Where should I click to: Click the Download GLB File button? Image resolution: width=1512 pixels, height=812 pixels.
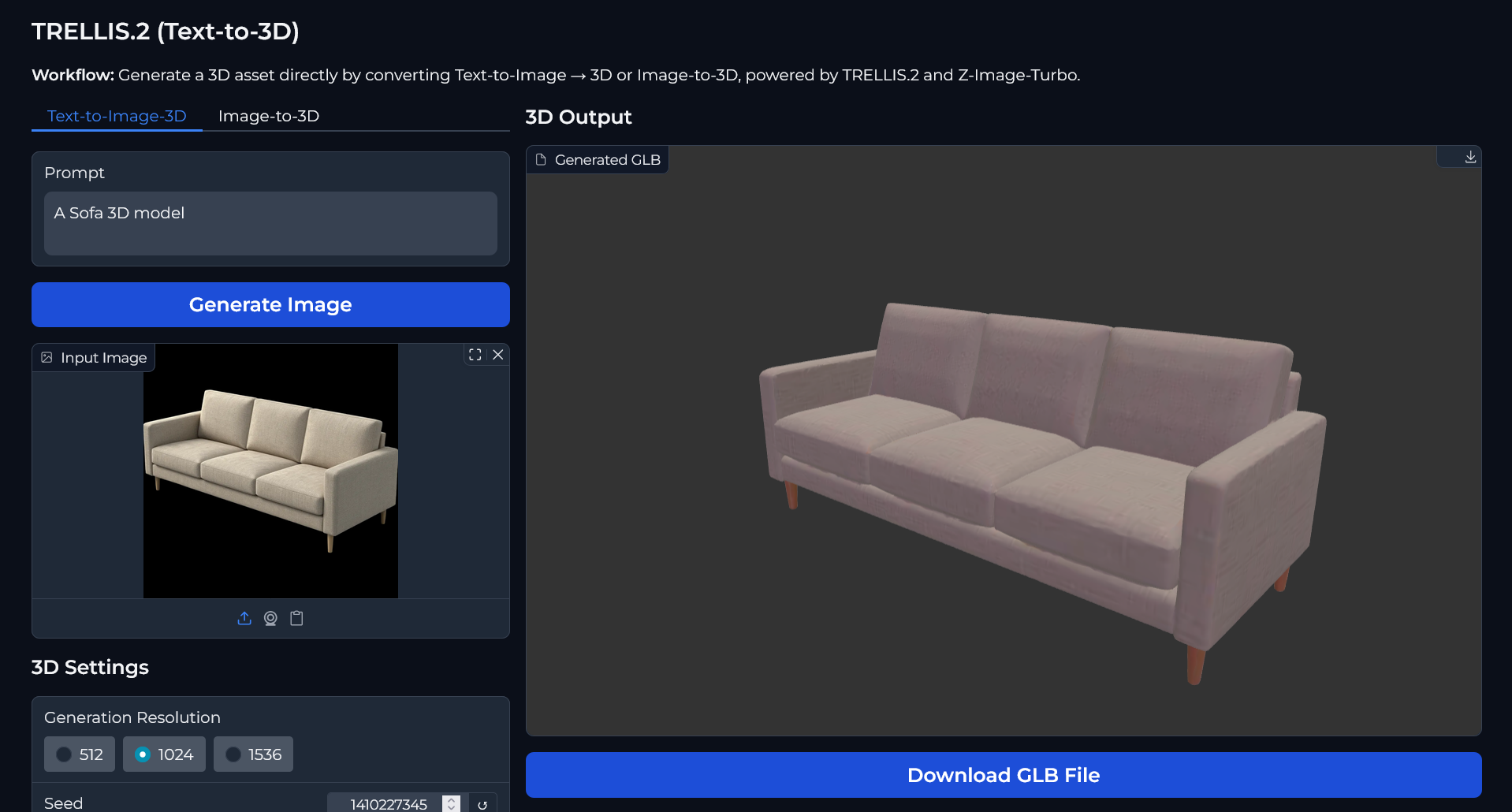[x=1003, y=775]
